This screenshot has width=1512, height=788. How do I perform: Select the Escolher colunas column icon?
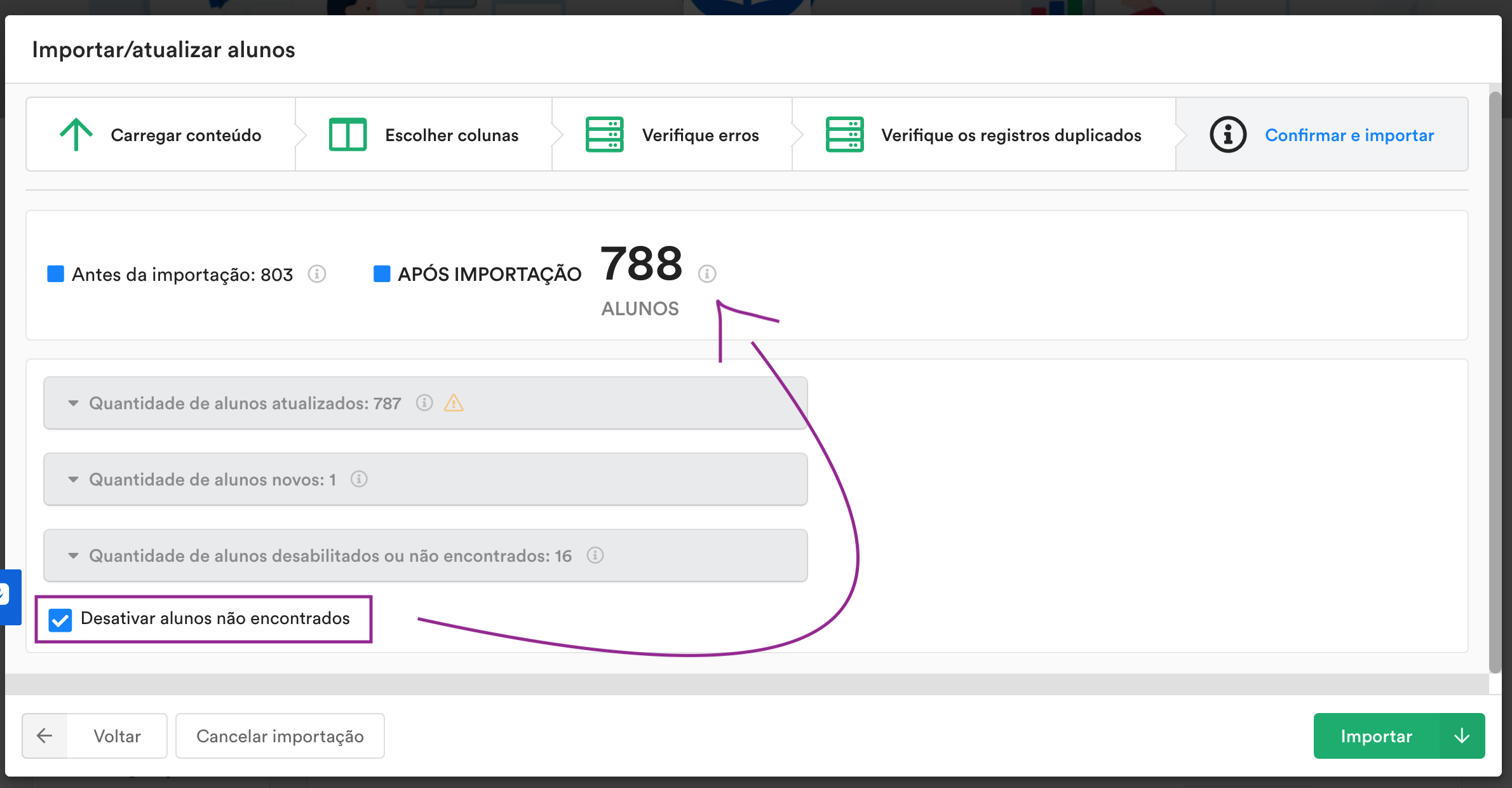click(x=348, y=134)
